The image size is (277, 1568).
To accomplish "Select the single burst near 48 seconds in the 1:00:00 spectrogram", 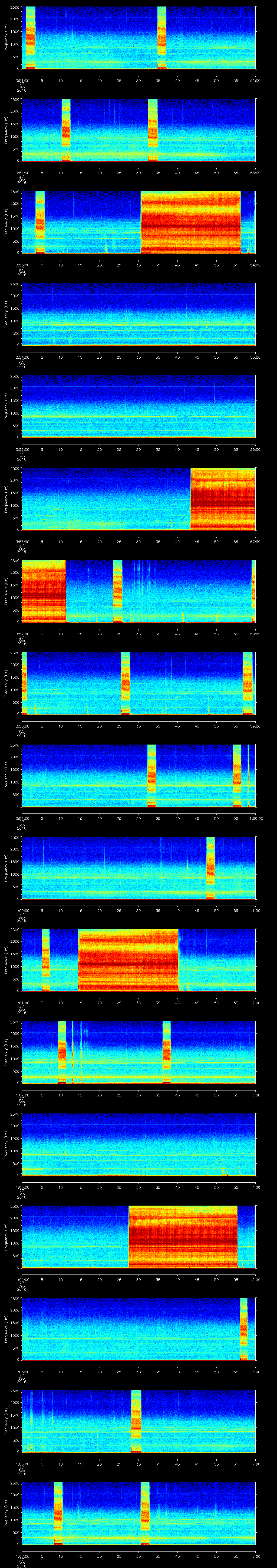I will tap(210, 867).
